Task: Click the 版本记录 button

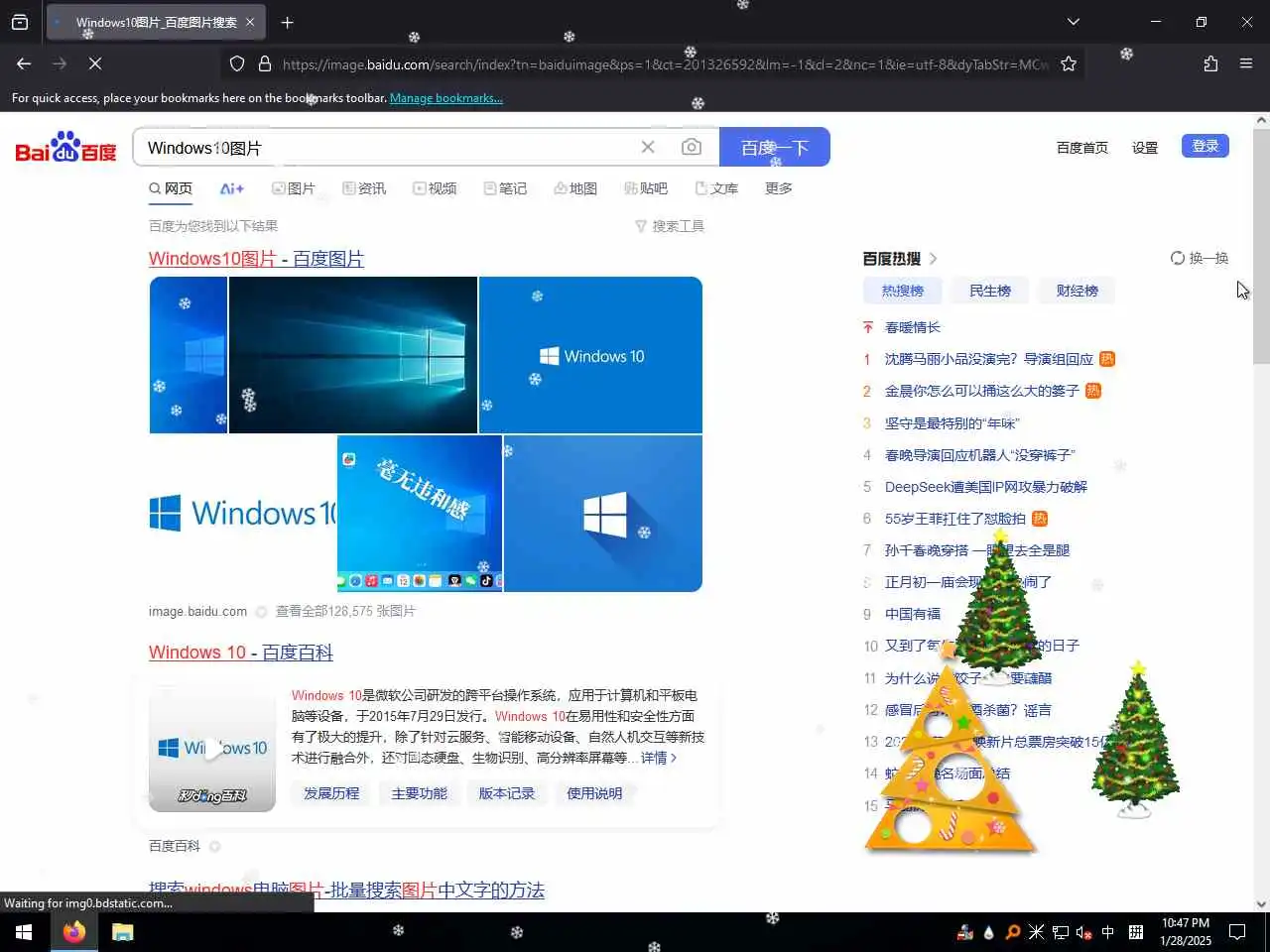Action: [x=506, y=793]
